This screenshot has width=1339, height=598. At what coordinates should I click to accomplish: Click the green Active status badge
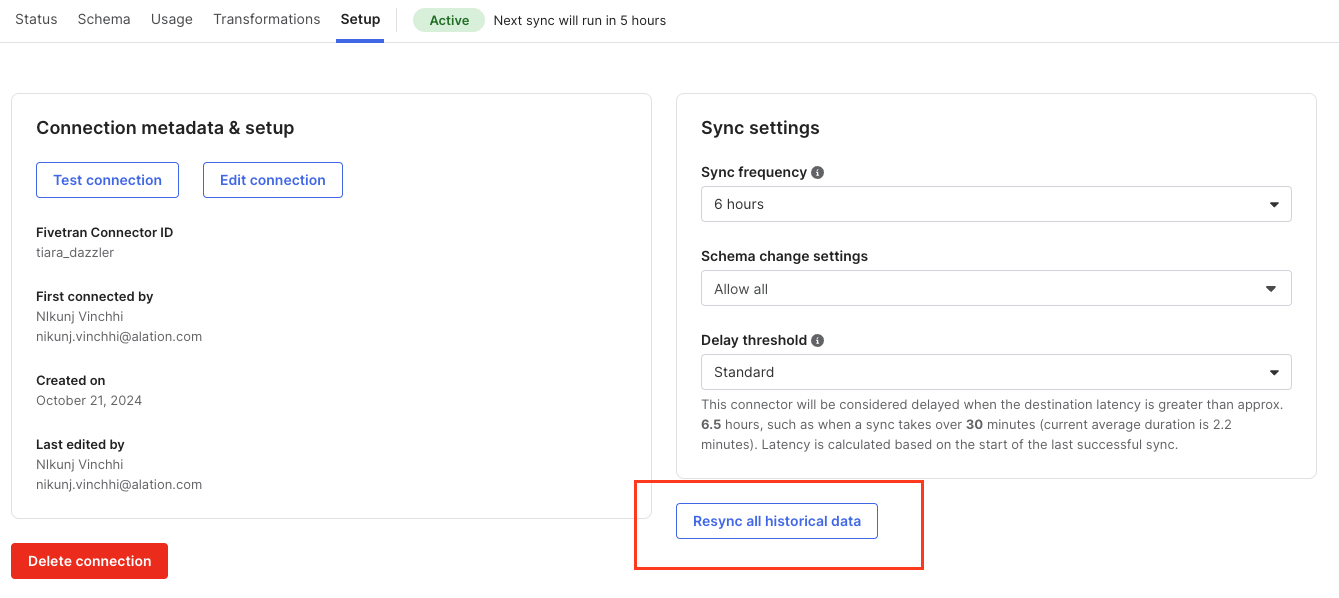449,20
